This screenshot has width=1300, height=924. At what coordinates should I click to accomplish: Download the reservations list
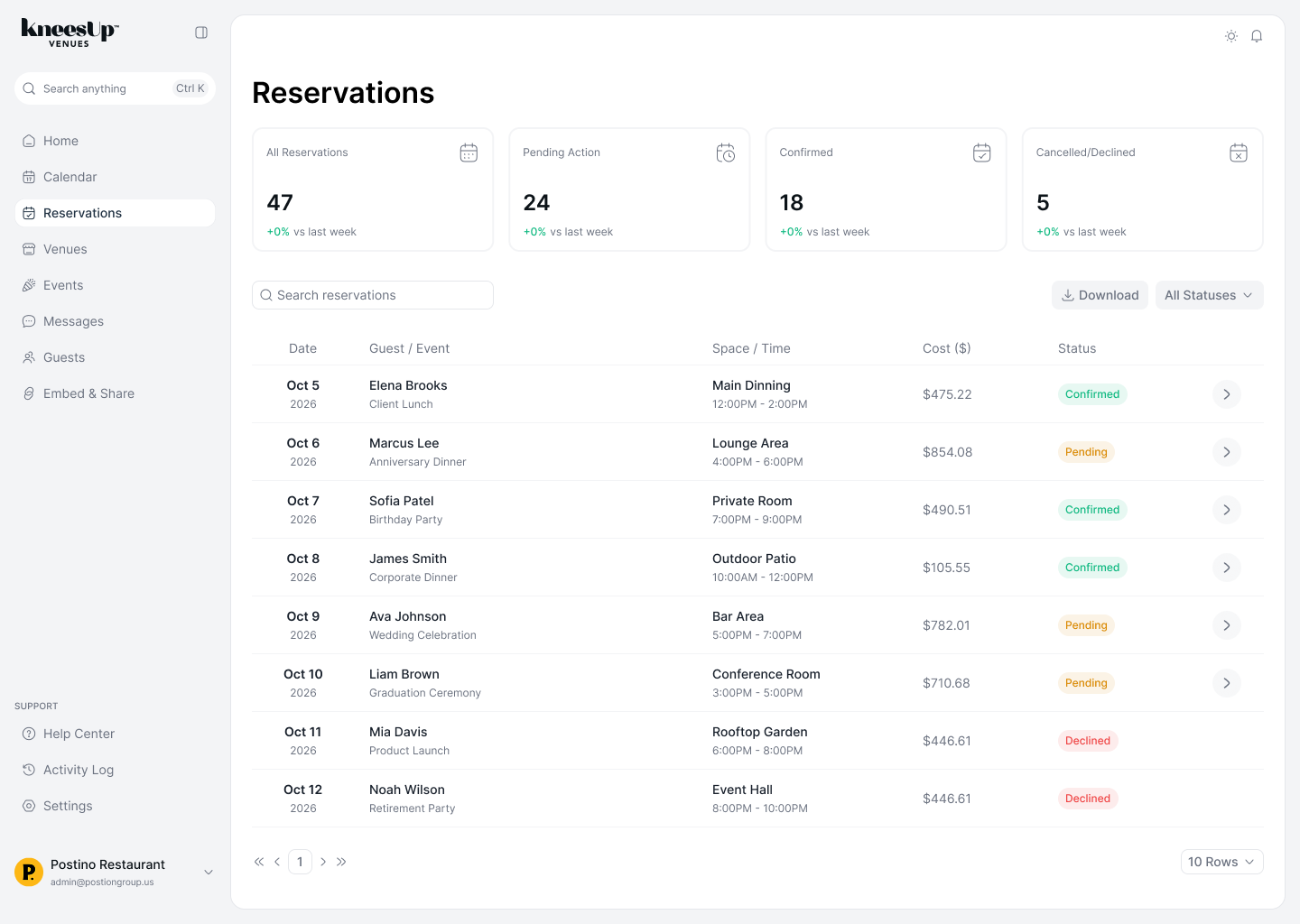[x=1100, y=295]
